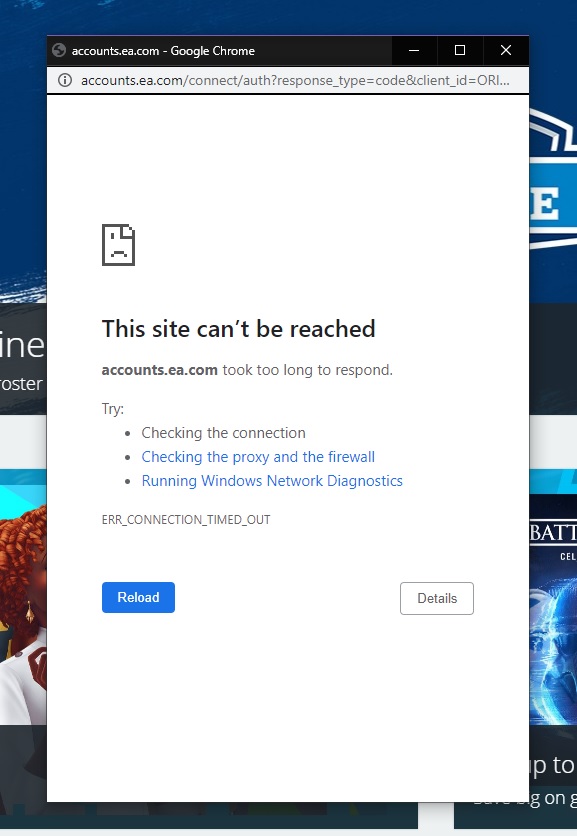Close the accounts.ea.com Chrome window

click(x=506, y=51)
